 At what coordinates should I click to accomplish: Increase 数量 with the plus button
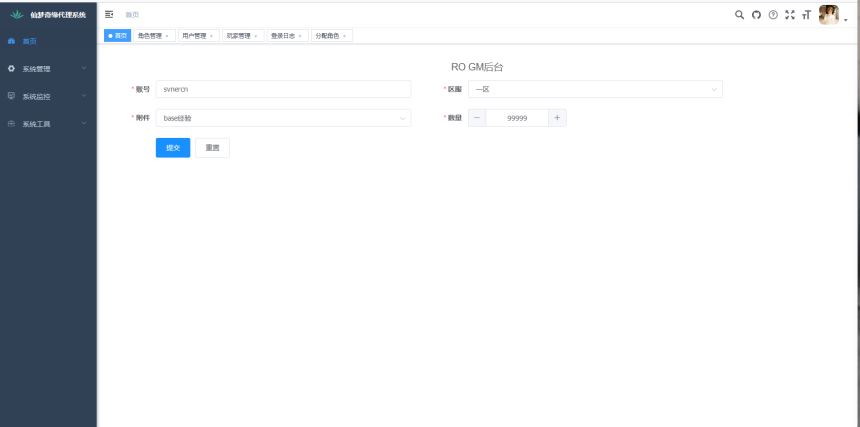pos(558,118)
